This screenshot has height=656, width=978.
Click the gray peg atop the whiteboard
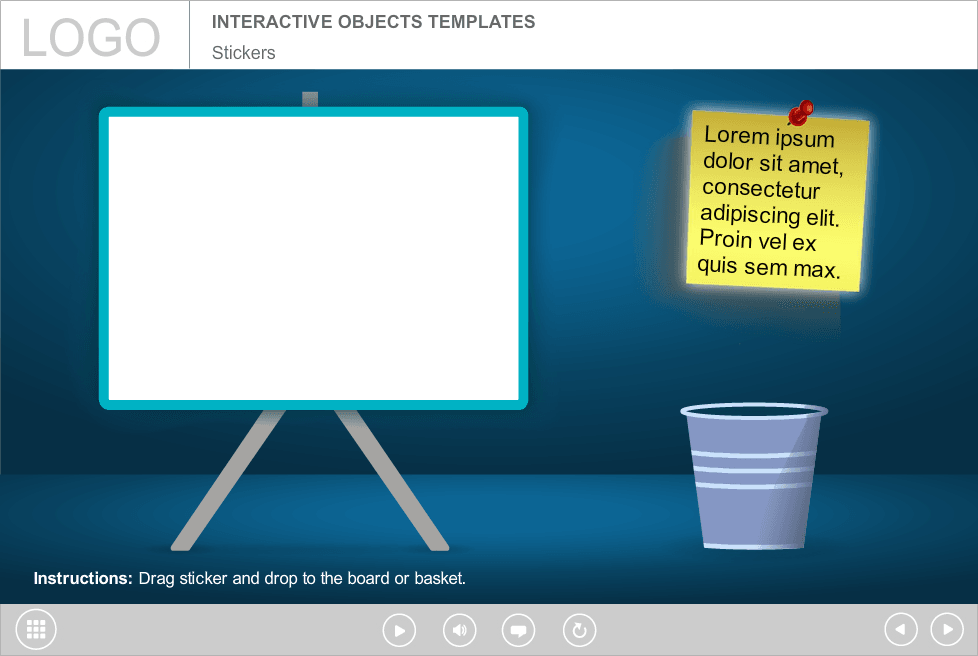coord(310,99)
